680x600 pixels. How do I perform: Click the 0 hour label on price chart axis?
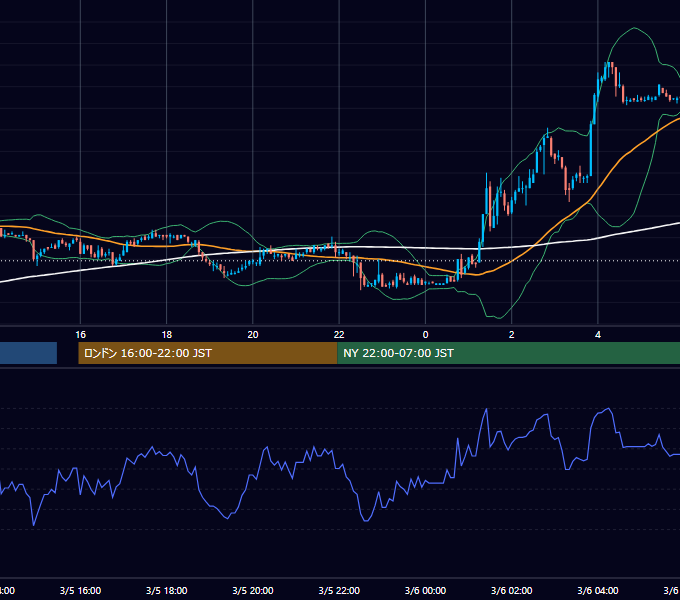425,335
